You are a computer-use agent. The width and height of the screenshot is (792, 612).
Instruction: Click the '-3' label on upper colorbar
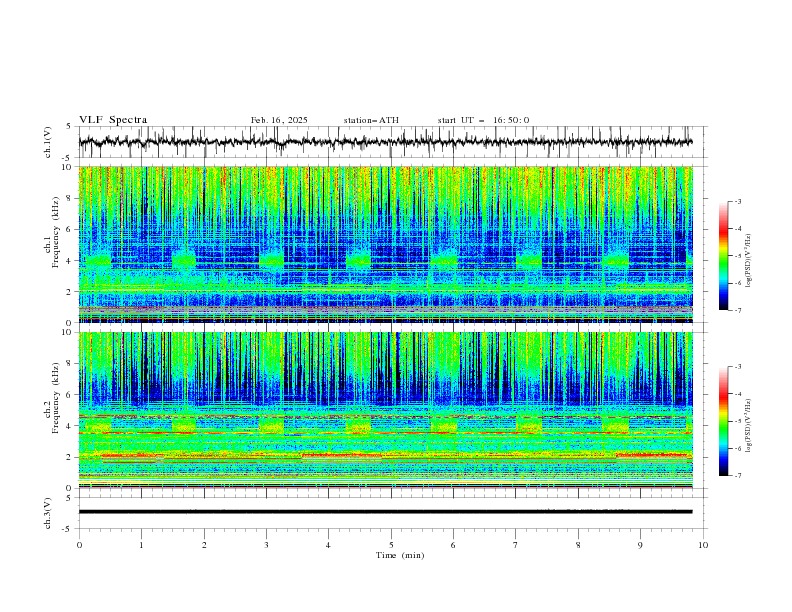(x=738, y=201)
